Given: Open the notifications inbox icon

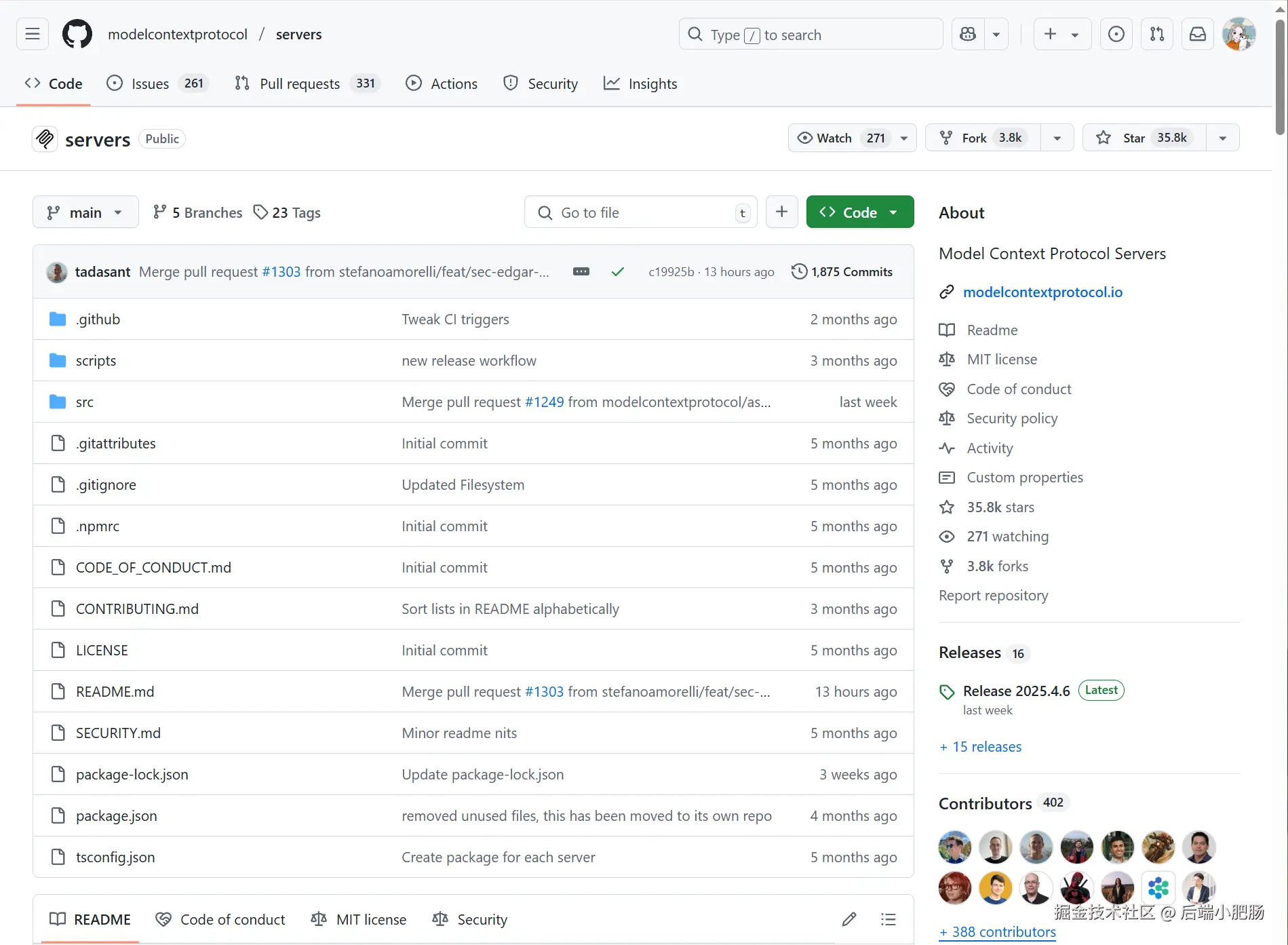Looking at the screenshot, I should click(1198, 34).
